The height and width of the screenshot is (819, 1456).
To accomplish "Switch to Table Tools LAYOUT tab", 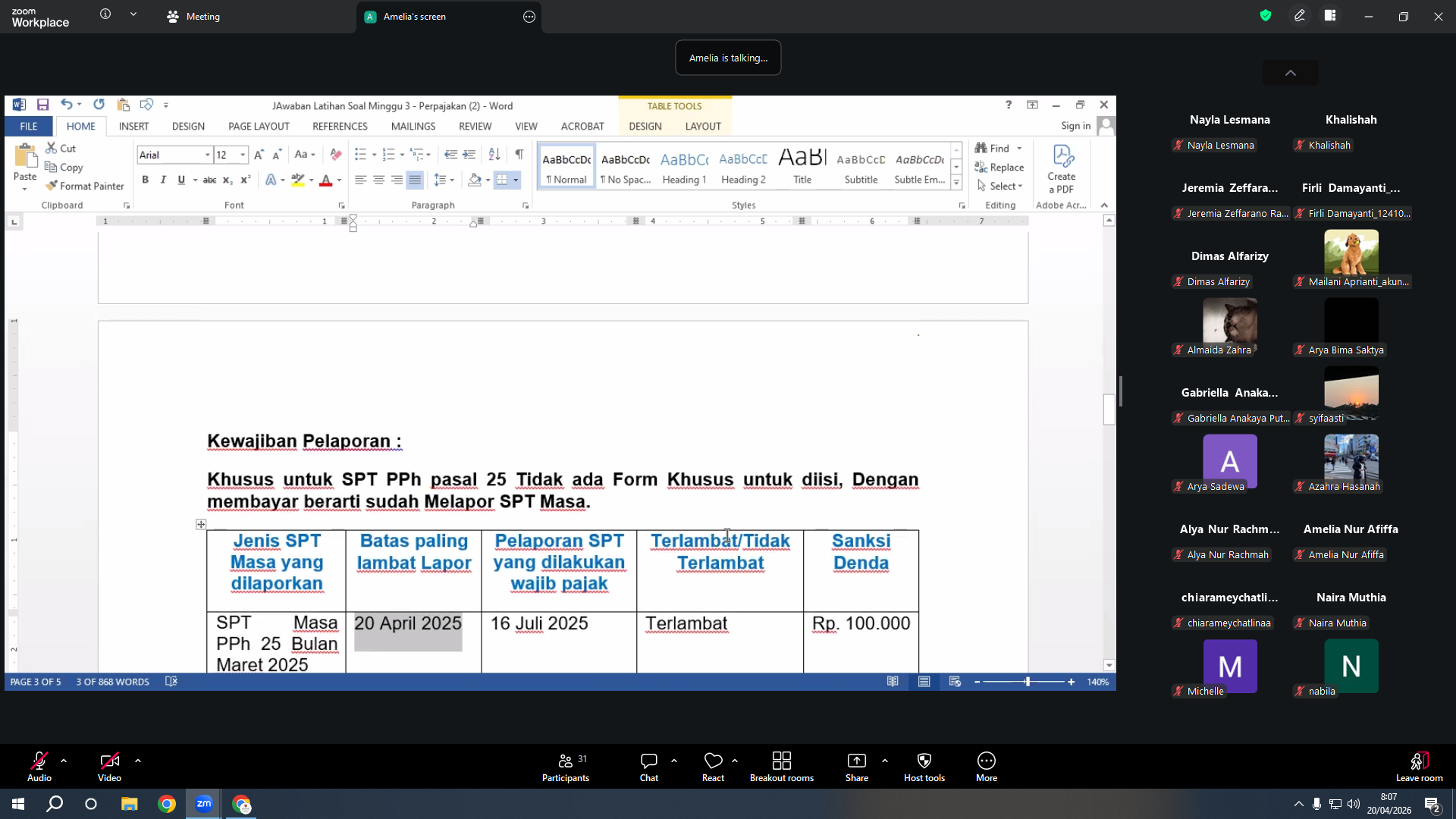I will [703, 126].
